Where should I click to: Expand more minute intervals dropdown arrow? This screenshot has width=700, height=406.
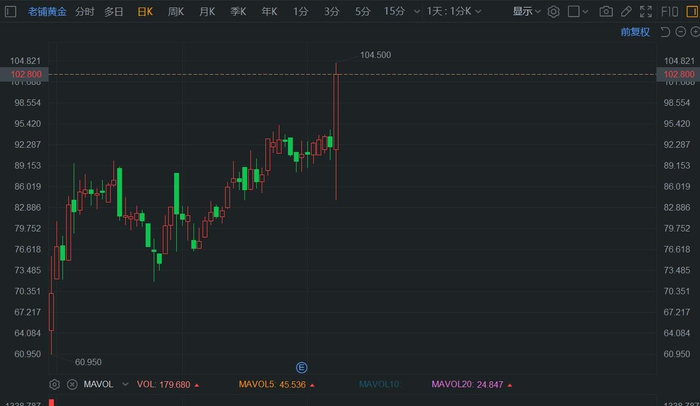coord(417,12)
